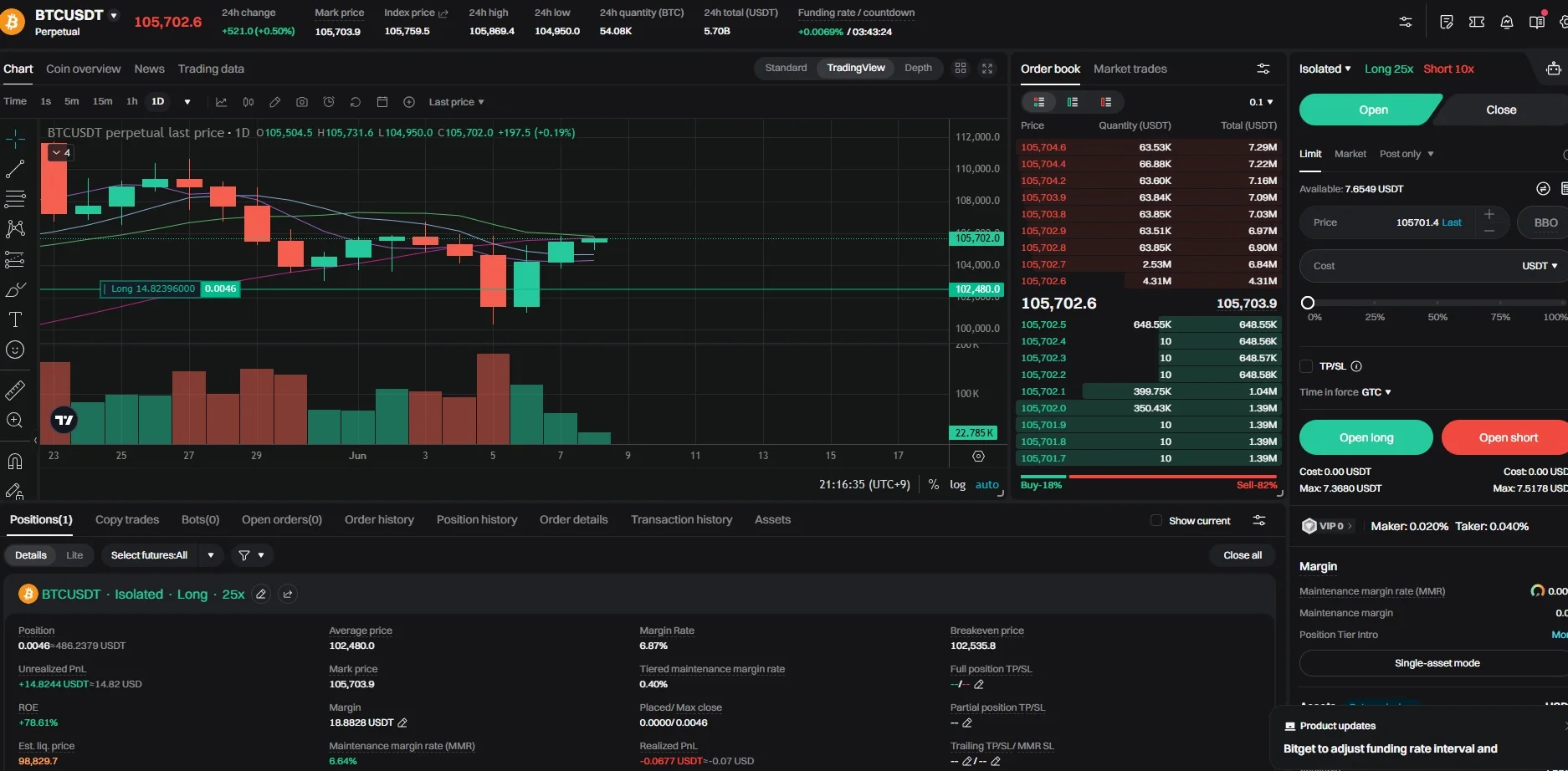Switch chart mode to Standard

[x=786, y=68]
